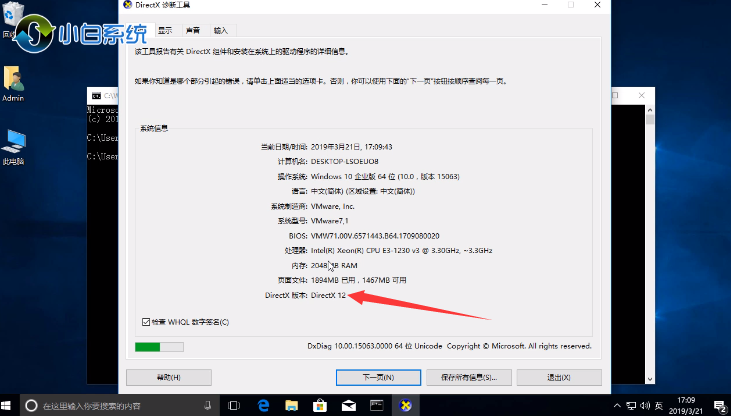Click the DxDiag taskbar icon
This screenshot has height=416, width=731.
[406, 405]
